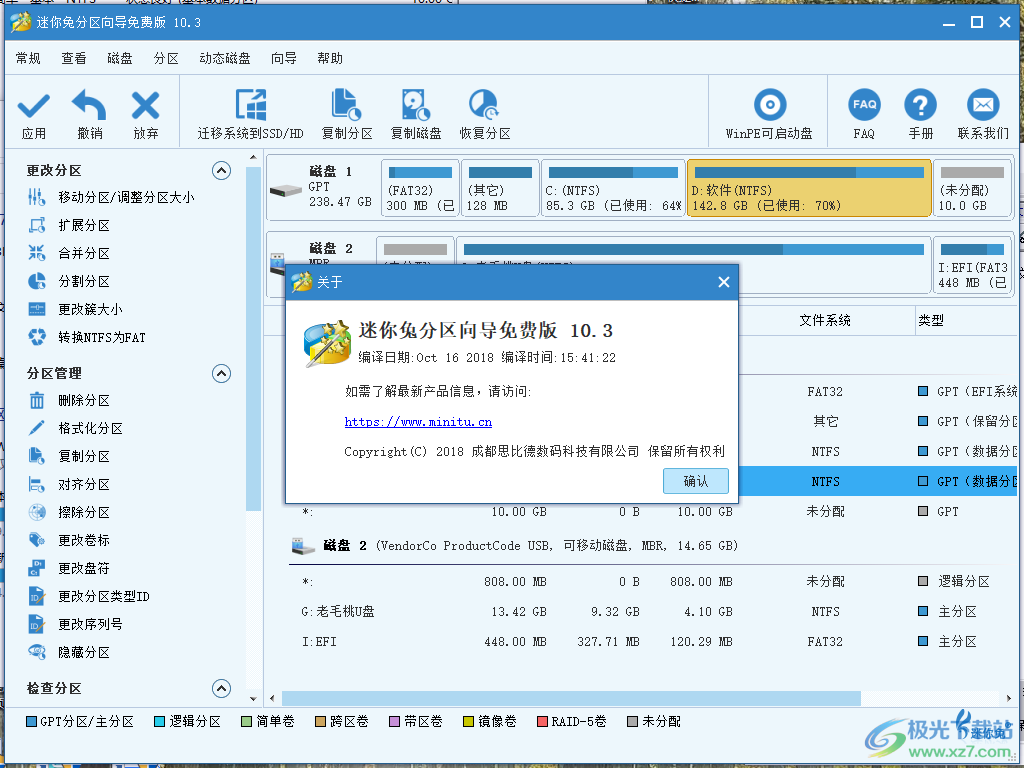Collapse the 分区管理 section
The height and width of the screenshot is (768, 1024).
(x=222, y=373)
